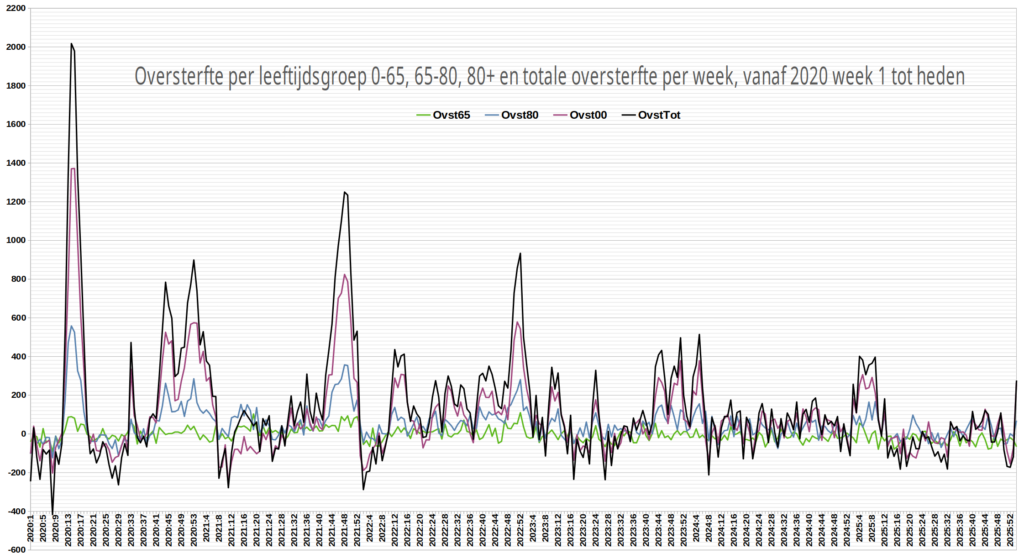Click the purple Ovst00 peak near 1400
The width and height of the screenshot is (1024, 554).
click(x=73, y=168)
